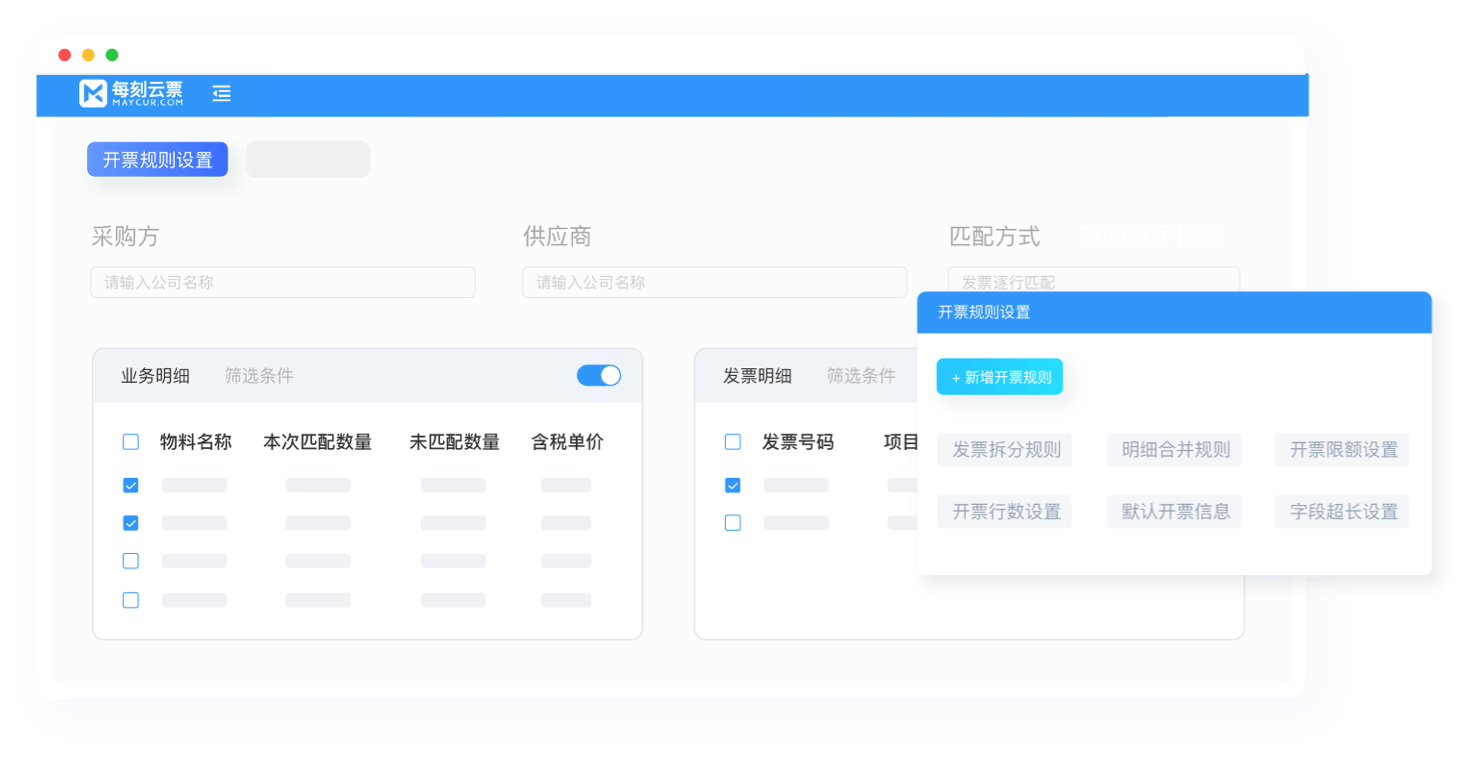This screenshot has width=1464, height=758.
Task: Check the 物料名称 header checkbox
Action: click(x=131, y=442)
